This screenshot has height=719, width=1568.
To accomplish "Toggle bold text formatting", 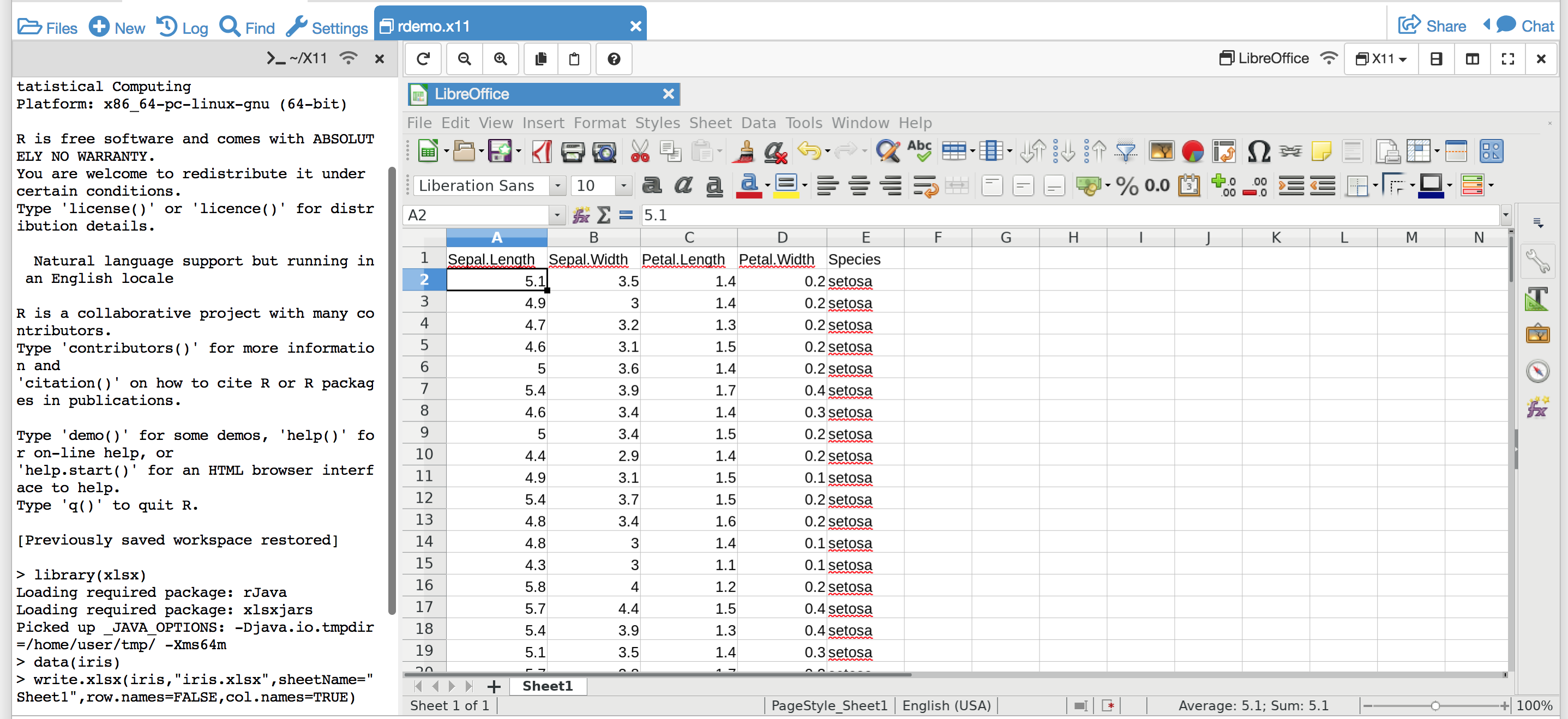I will pos(652,185).
